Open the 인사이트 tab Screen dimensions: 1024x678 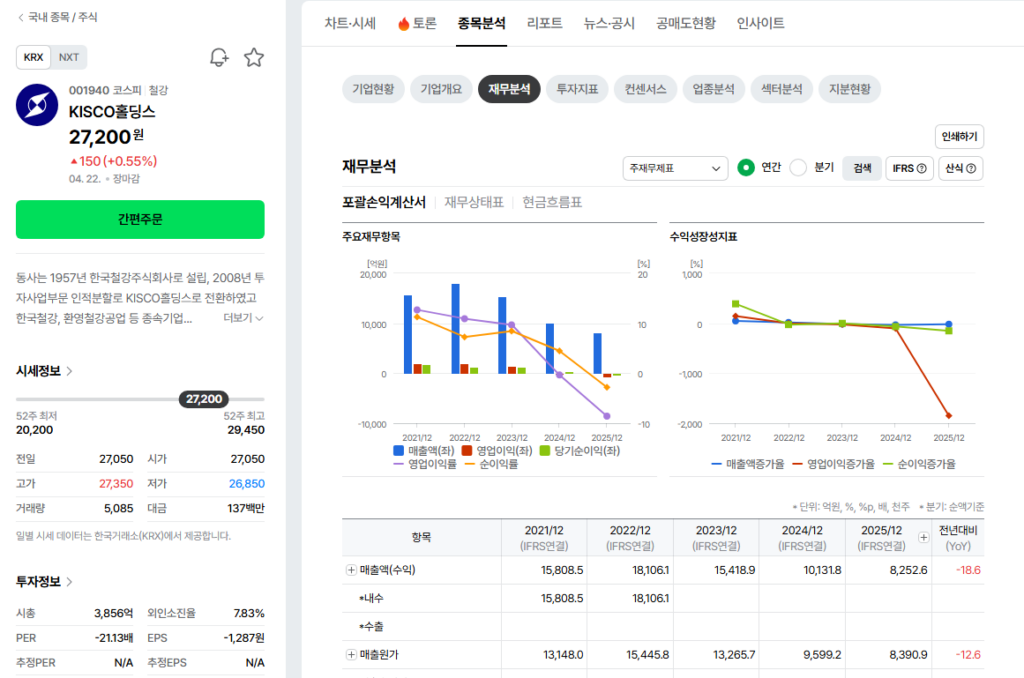[761, 24]
